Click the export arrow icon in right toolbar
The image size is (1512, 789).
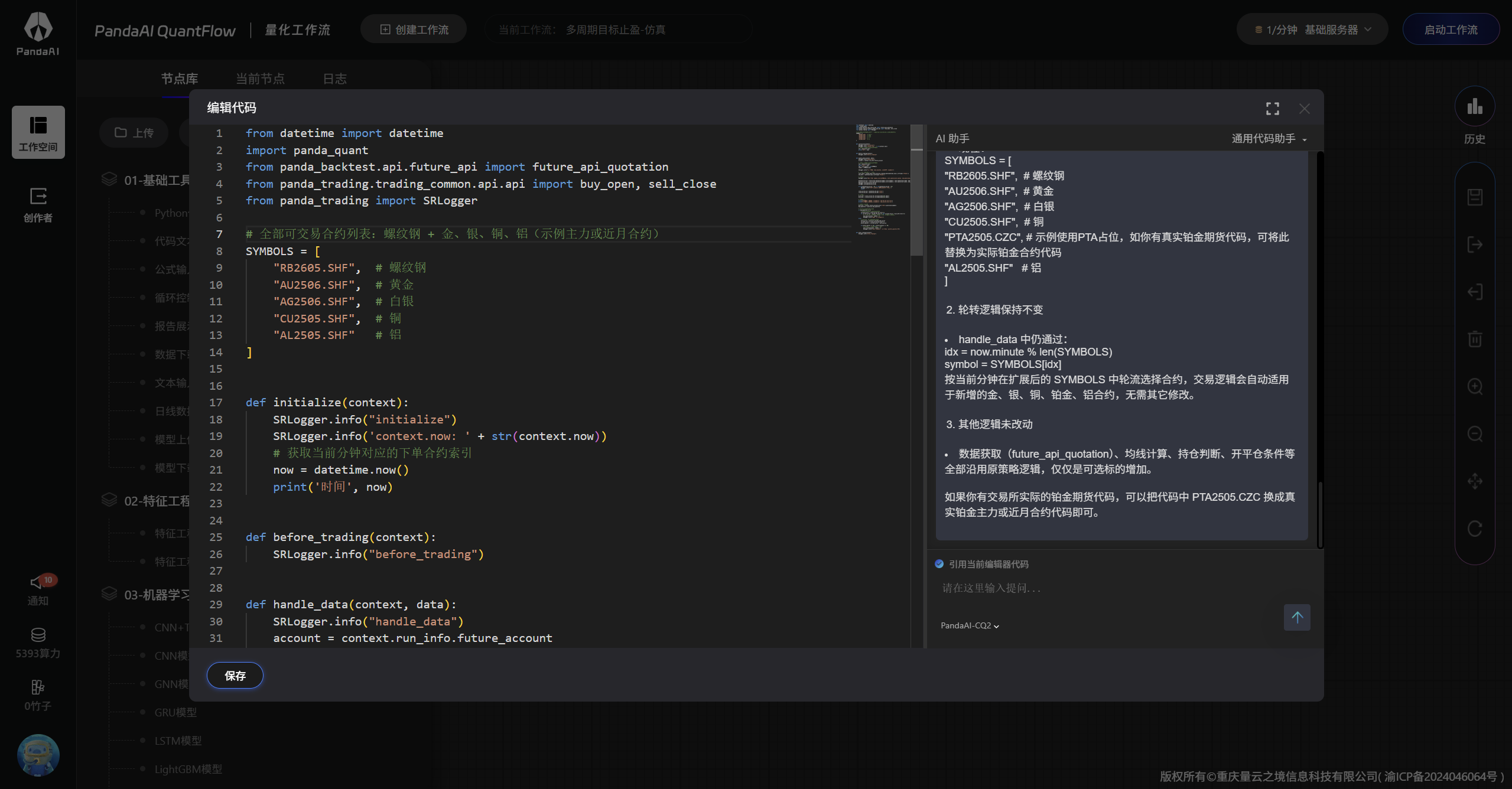coord(1475,244)
